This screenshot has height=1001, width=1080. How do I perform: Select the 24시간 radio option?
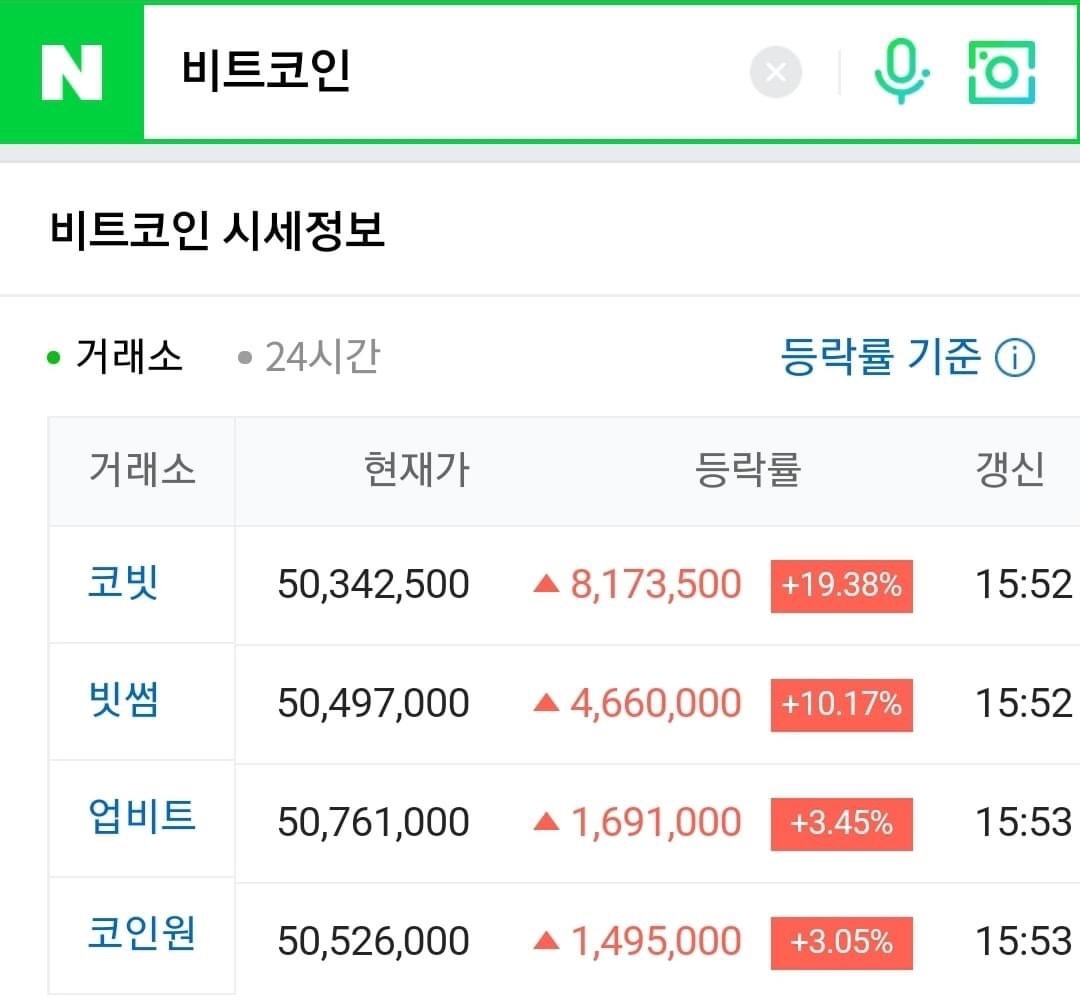[x=308, y=357]
